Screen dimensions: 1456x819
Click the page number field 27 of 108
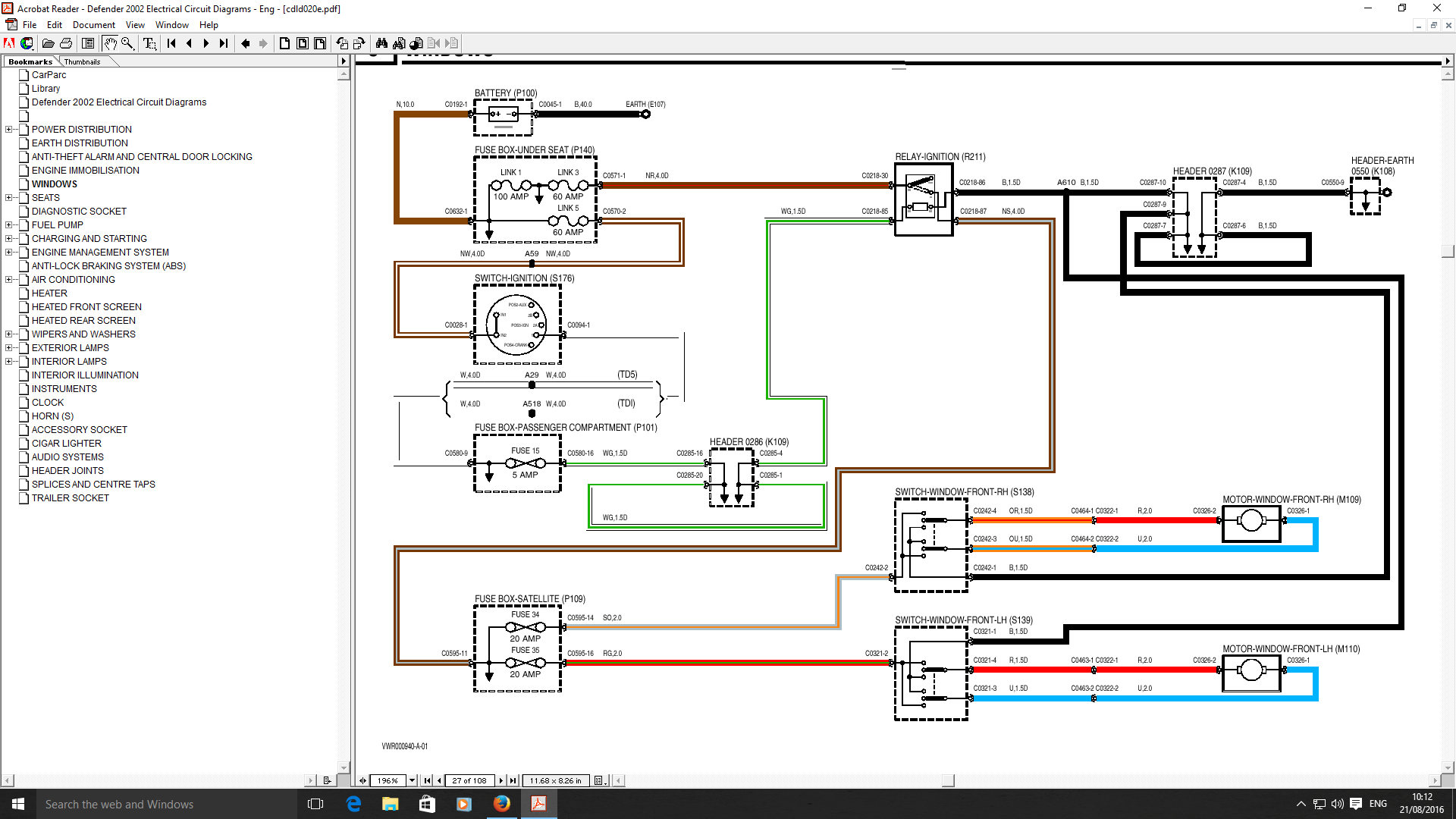(x=469, y=780)
